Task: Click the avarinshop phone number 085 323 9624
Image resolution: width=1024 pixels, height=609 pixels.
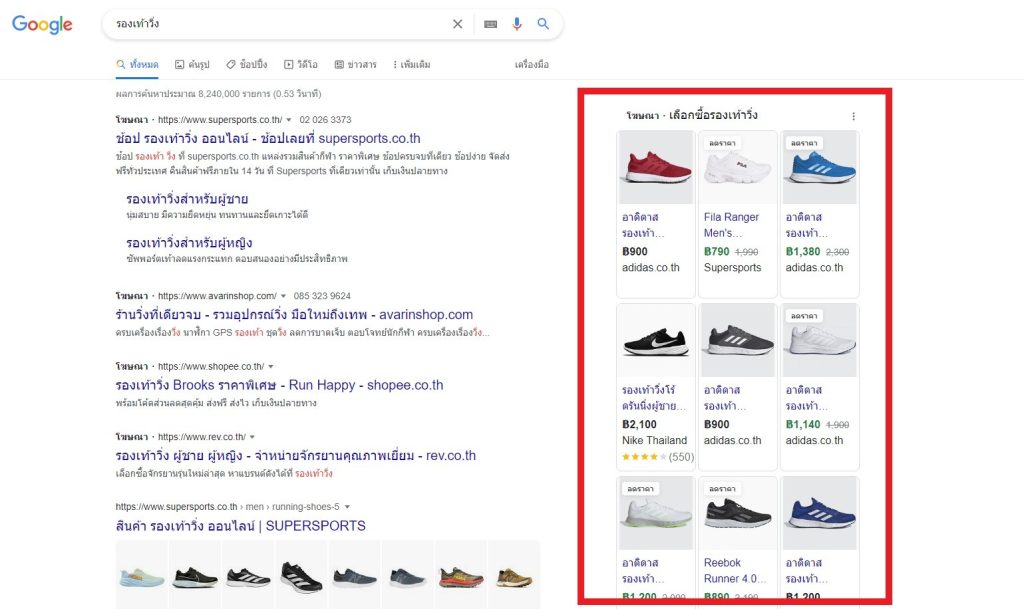Action: tap(322, 296)
